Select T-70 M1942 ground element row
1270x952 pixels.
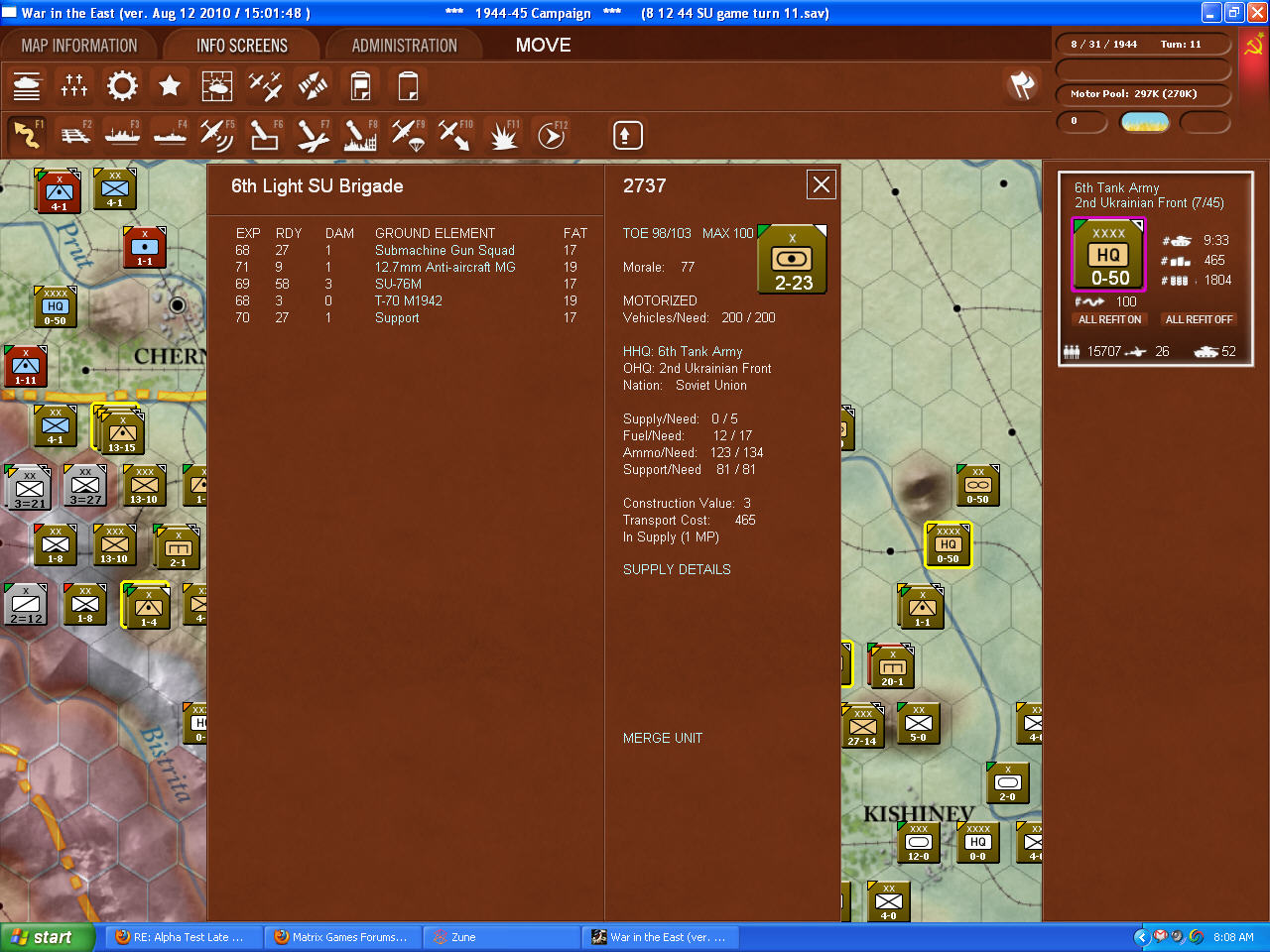[412, 300]
